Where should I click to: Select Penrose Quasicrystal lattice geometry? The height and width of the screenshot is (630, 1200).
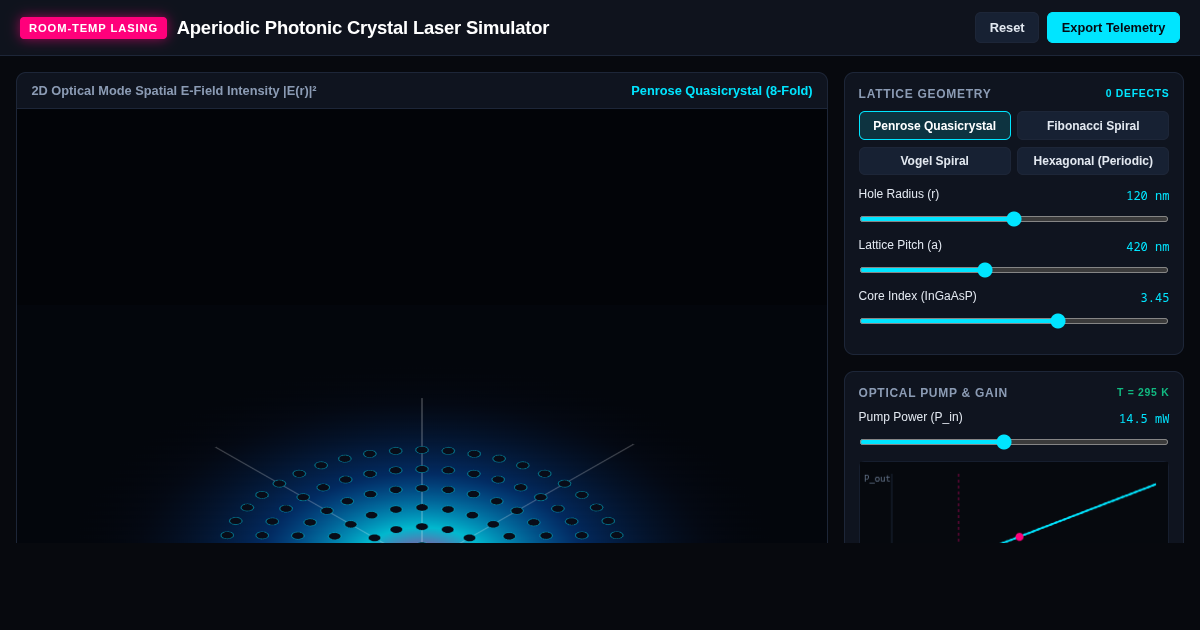[935, 126]
